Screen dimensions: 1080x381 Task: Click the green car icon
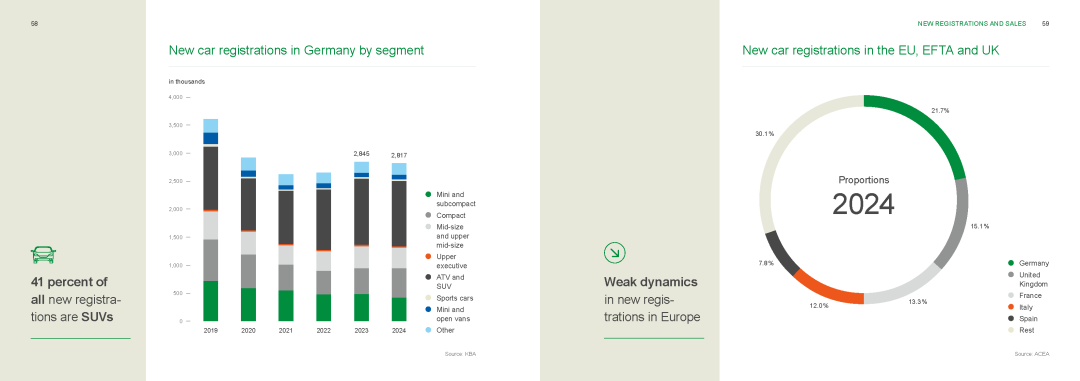coord(43,255)
